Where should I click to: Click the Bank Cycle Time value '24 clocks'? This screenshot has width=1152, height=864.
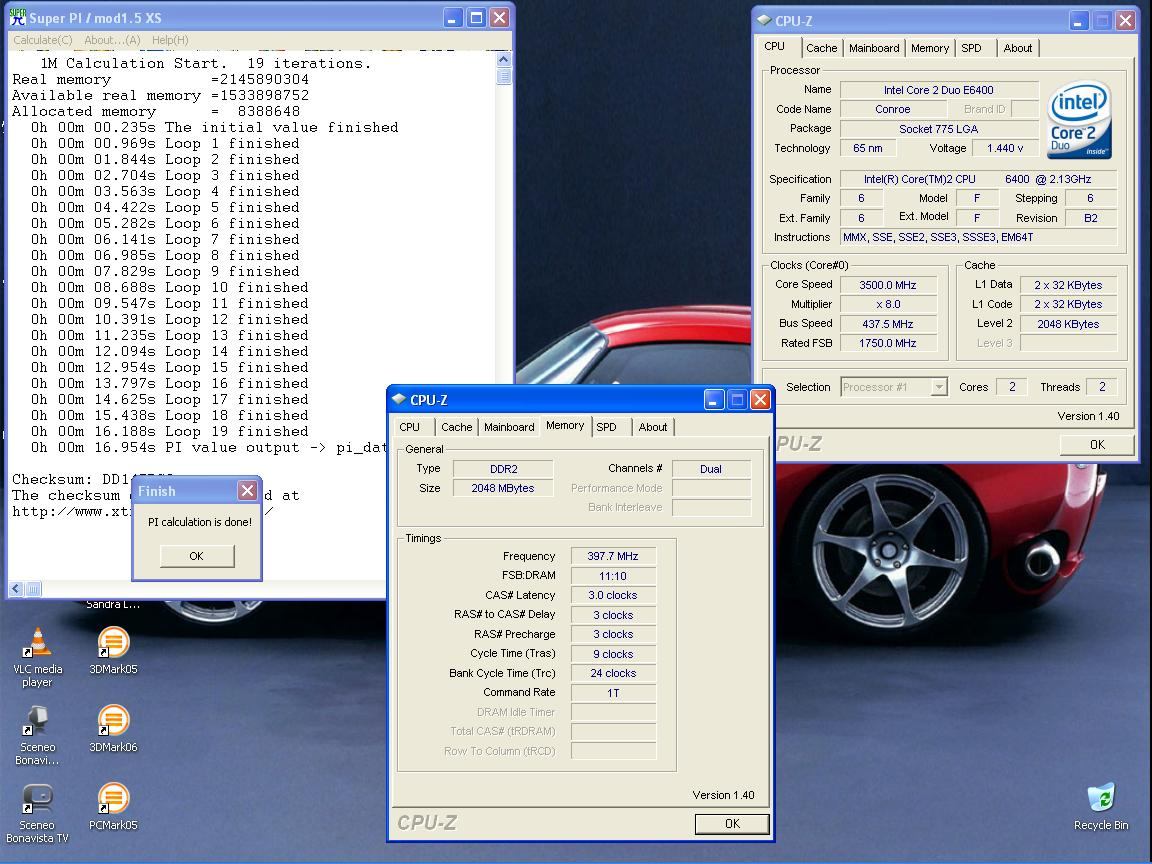tap(613, 673)
